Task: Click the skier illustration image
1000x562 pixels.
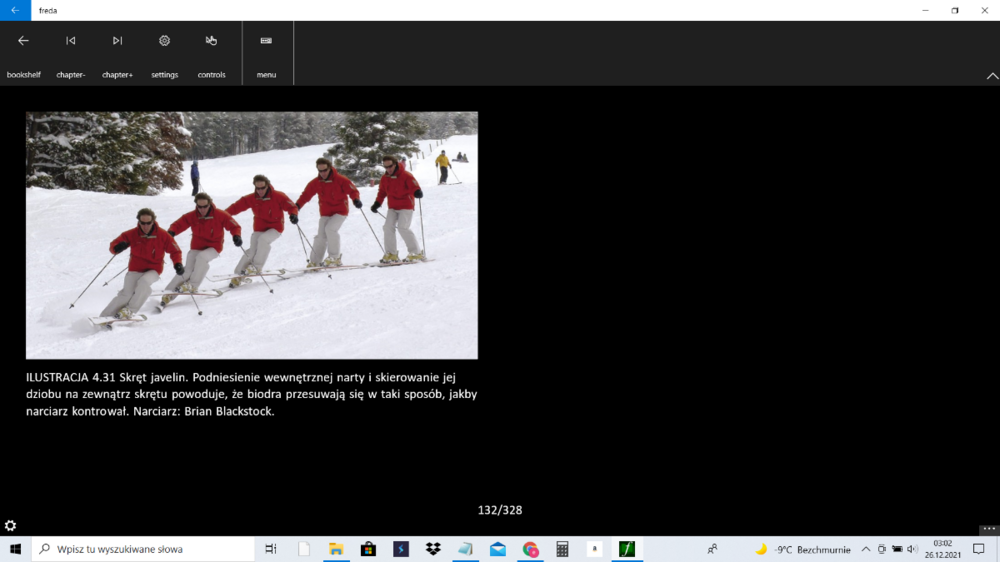Action: 251,235
